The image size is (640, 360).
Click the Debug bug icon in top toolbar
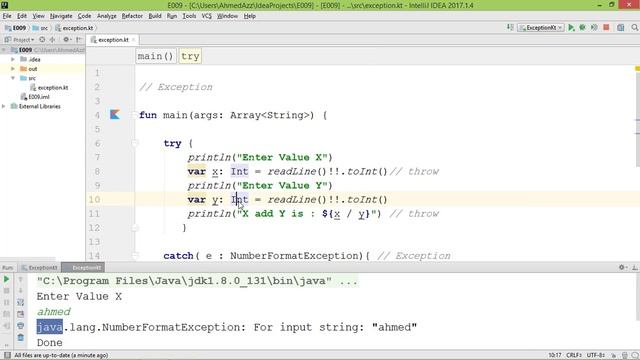click(x=582, y=27)
